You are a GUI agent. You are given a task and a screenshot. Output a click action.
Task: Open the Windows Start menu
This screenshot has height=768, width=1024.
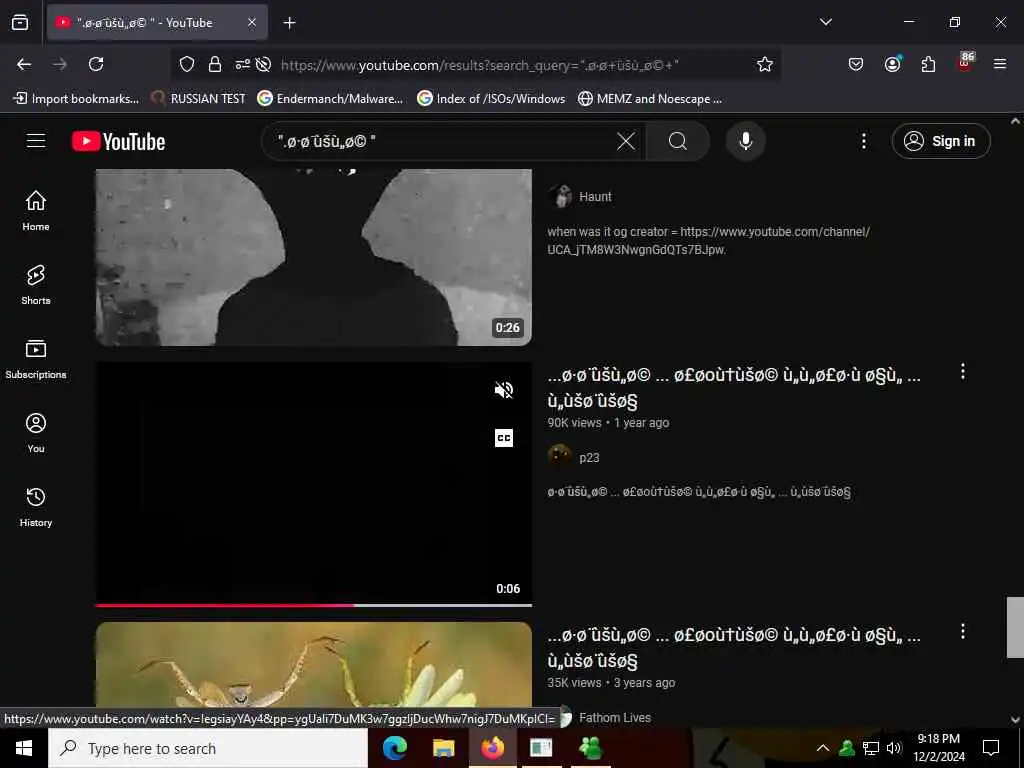click(24, 748)
